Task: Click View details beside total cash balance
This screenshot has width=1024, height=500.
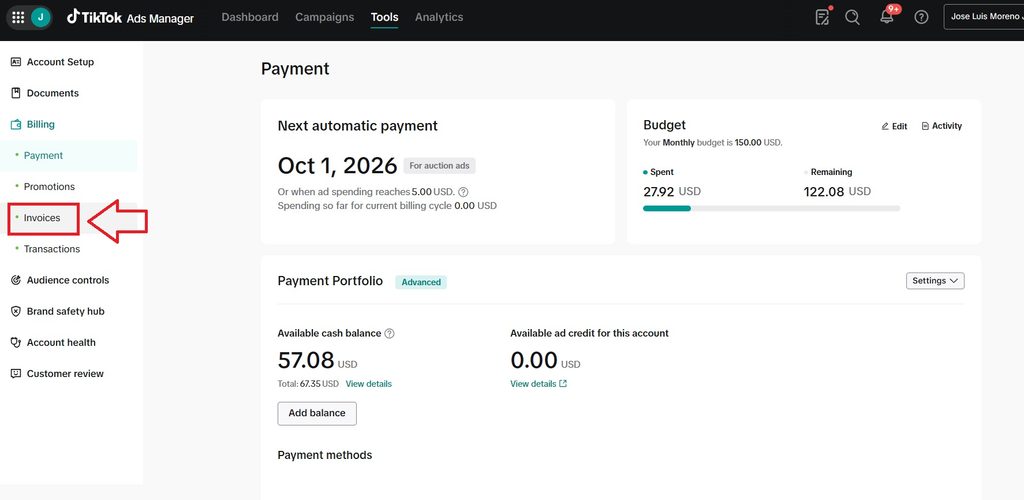Action: coord(368,384)
